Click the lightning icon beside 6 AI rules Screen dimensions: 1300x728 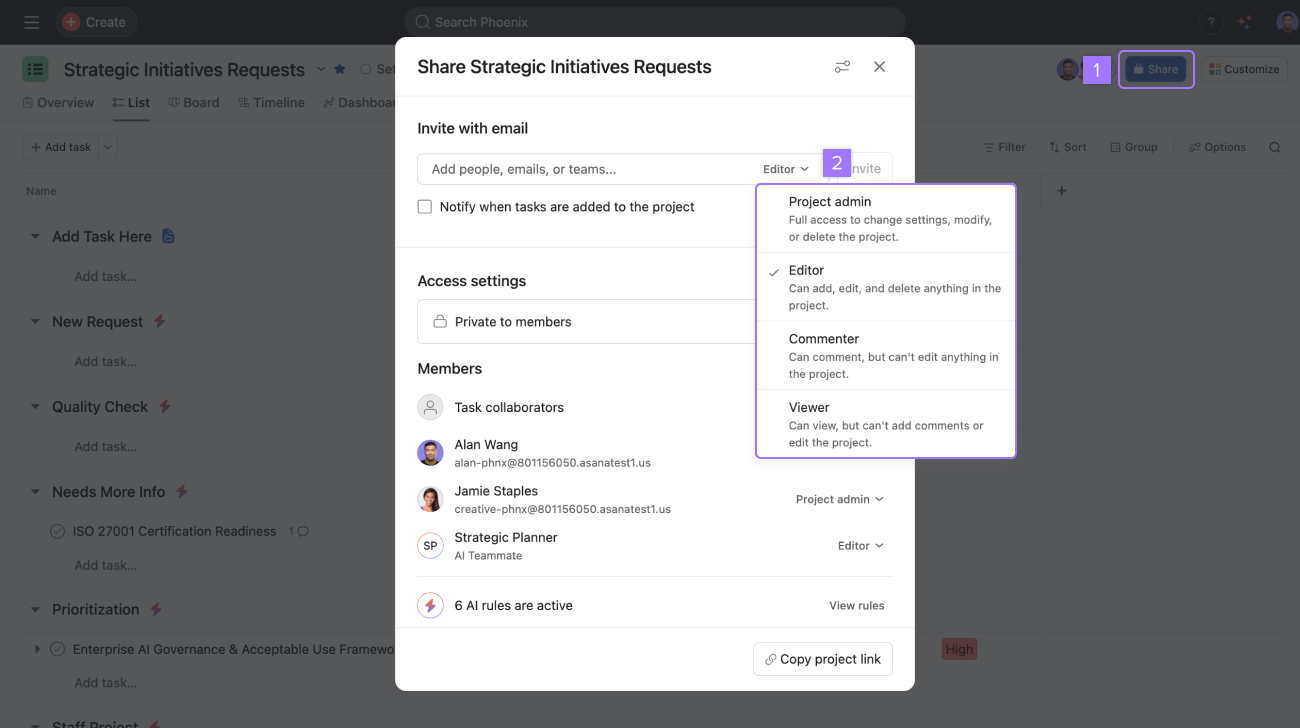click(x=430, y=605)
